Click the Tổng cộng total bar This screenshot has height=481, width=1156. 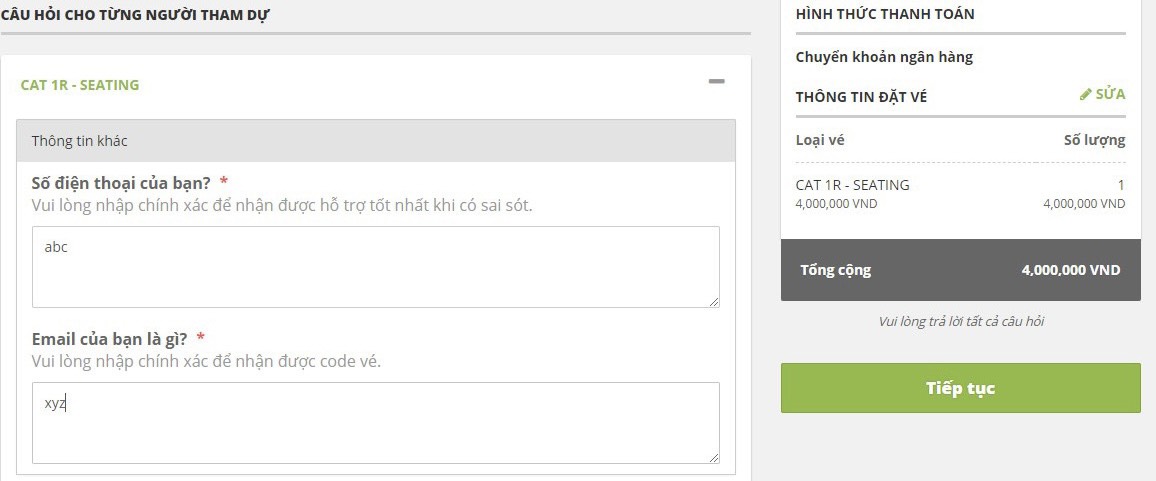961,270
